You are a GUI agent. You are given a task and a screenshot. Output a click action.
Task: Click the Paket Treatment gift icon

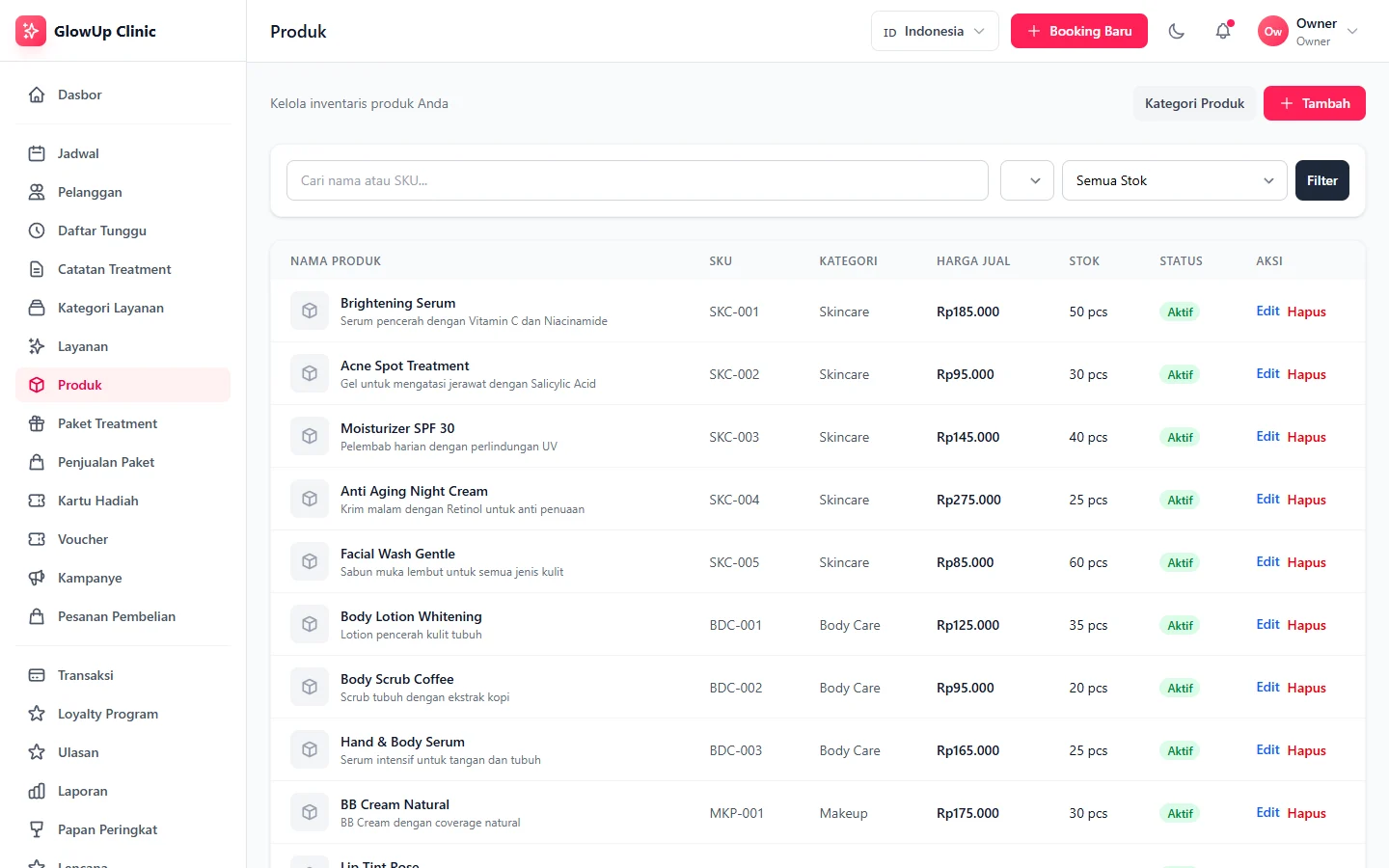(x=37, y=423)
